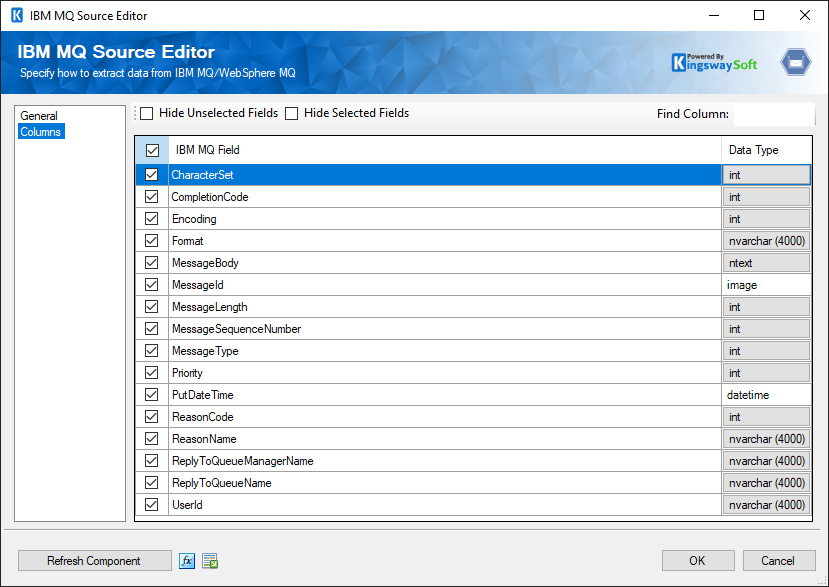Screen dimensions: 829x587
Task: Uncheck the MessageSequenceNumber field checkbox
Action: tap(152, 328)
